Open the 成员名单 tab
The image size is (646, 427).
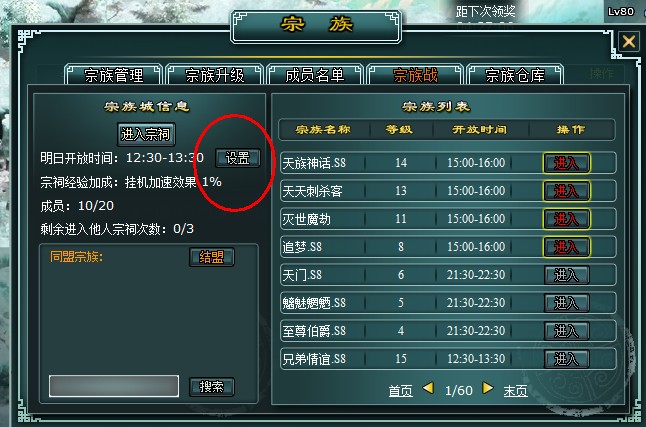point(315,75)
